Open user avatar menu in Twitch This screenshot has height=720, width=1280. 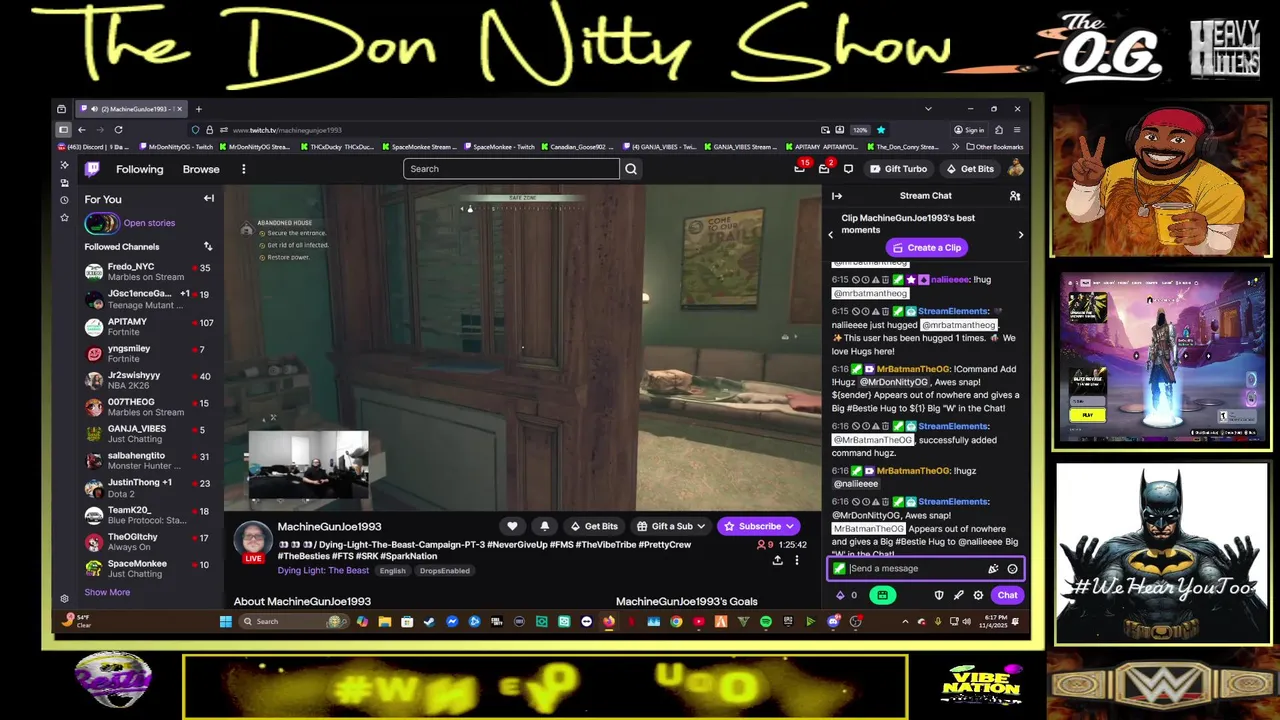pos(1014,168)
